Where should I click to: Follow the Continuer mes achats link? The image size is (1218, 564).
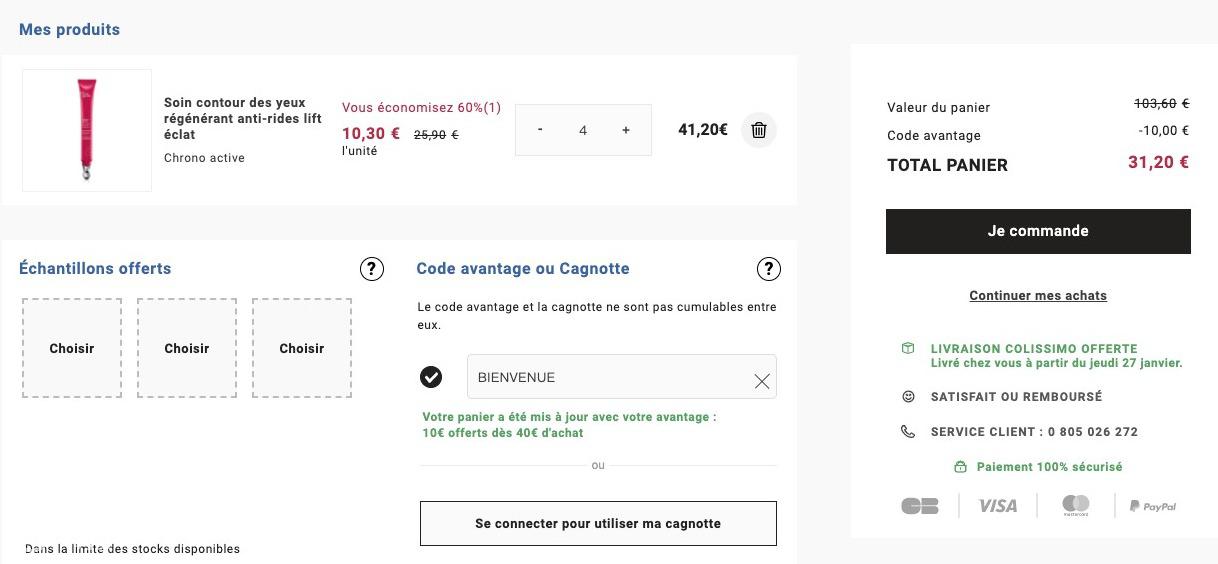(1038, 296)
